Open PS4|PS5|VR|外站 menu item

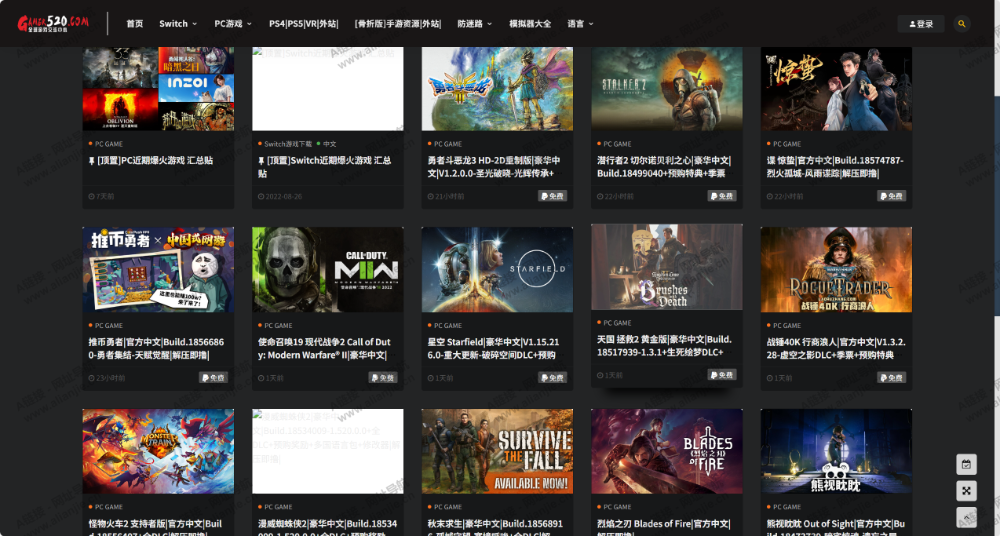304,24
